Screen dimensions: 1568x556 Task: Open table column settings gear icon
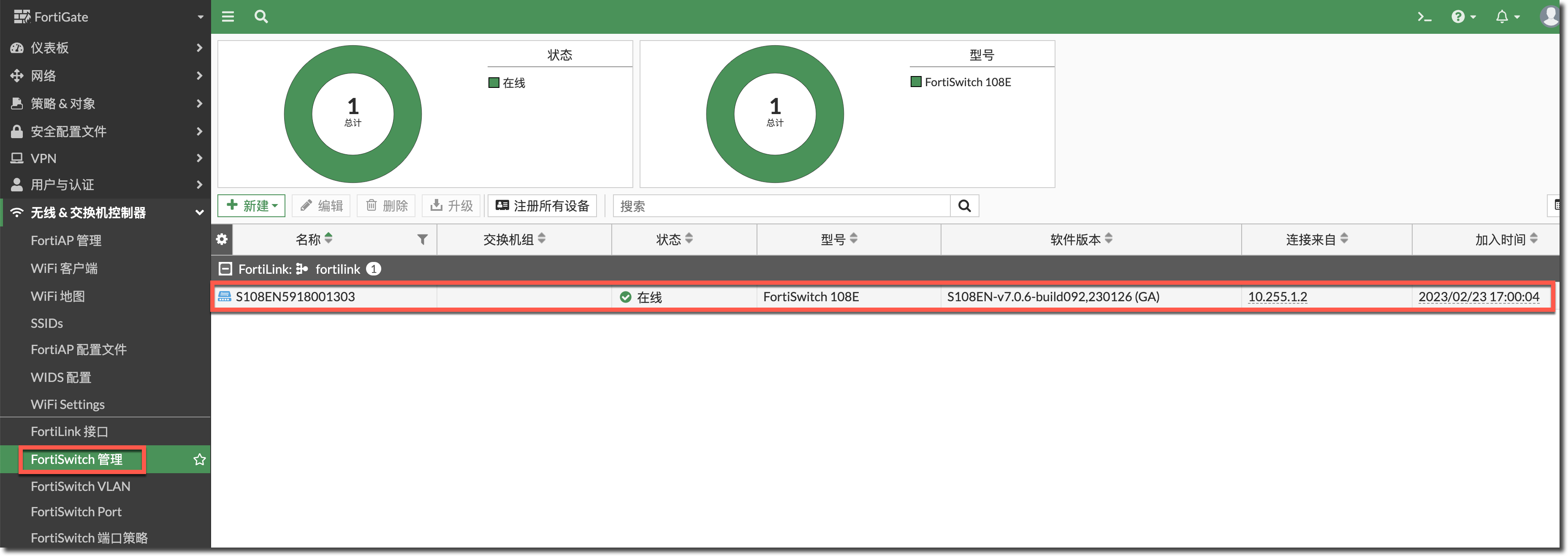[x=222, y=239]
